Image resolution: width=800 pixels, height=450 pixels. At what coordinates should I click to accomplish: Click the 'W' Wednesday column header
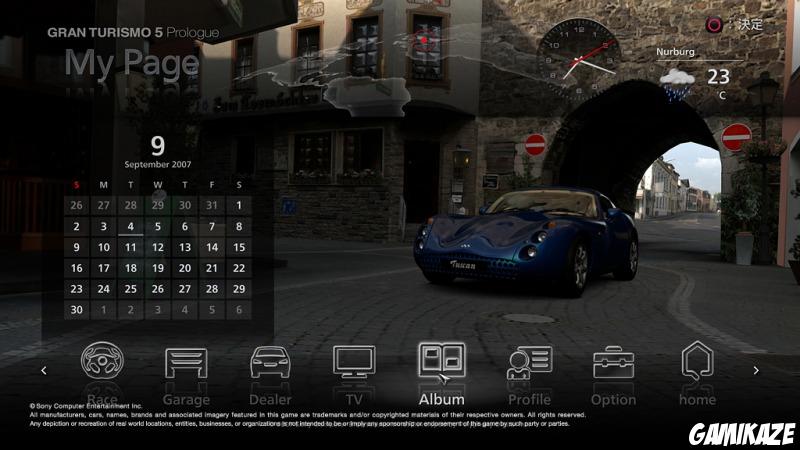pos(158,185)
